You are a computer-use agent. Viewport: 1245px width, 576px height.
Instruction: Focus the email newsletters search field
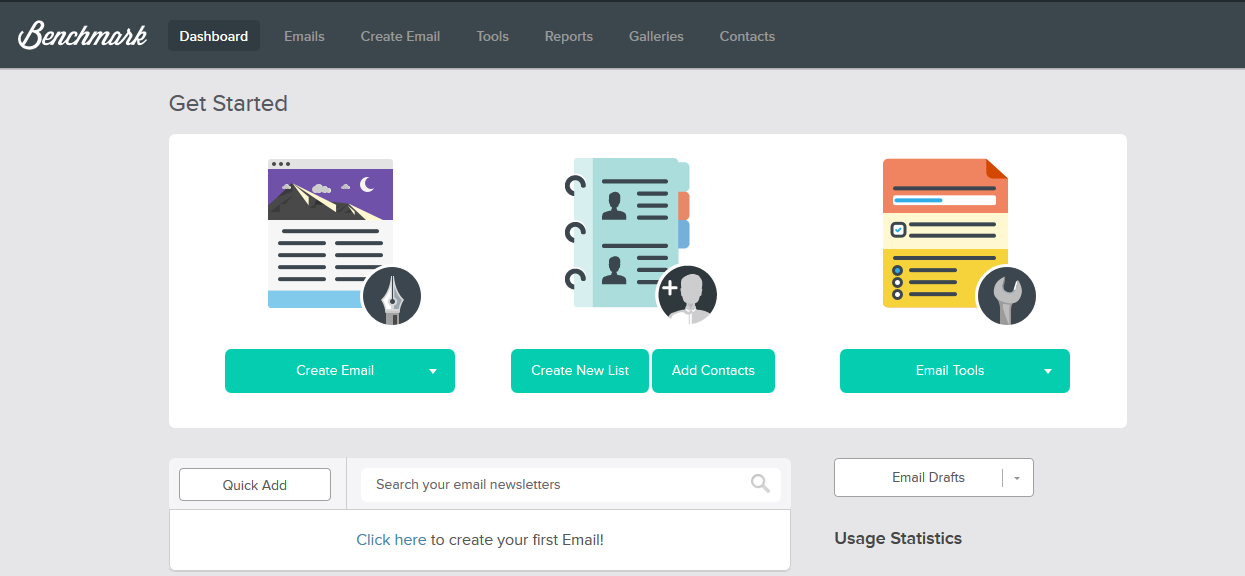(x=555, y=484)
